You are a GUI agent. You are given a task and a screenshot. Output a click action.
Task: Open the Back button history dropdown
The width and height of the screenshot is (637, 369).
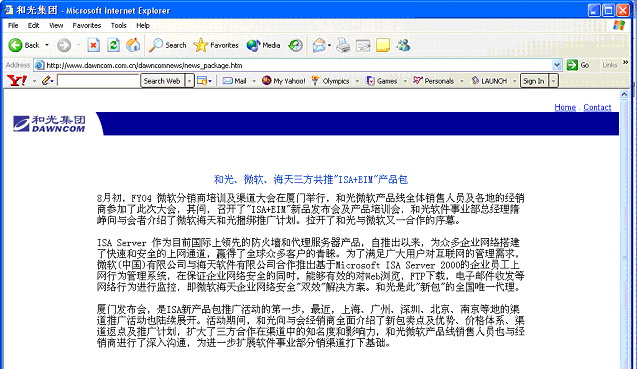(47, 45)
